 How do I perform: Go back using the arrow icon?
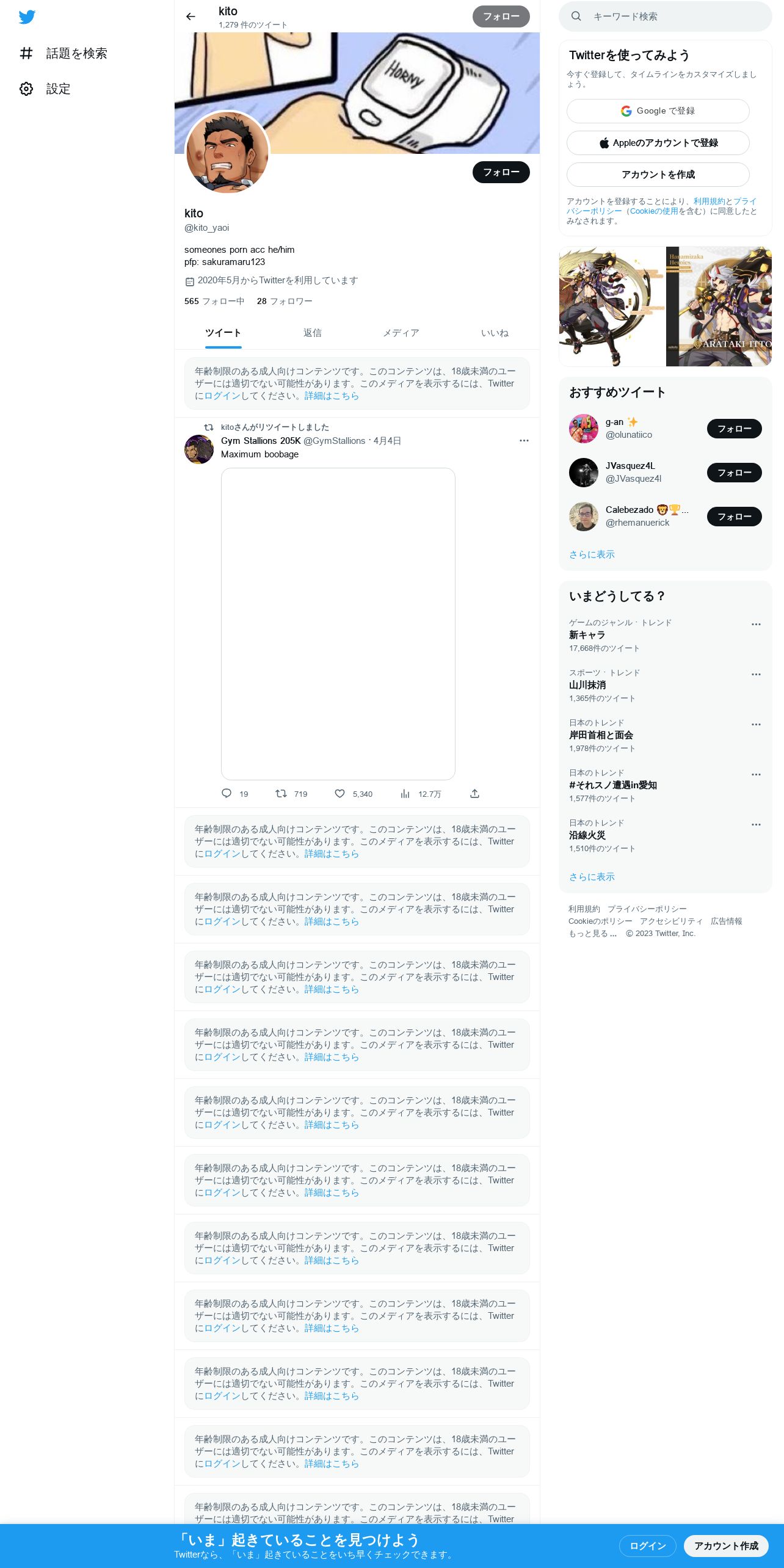tap(191, 16)
